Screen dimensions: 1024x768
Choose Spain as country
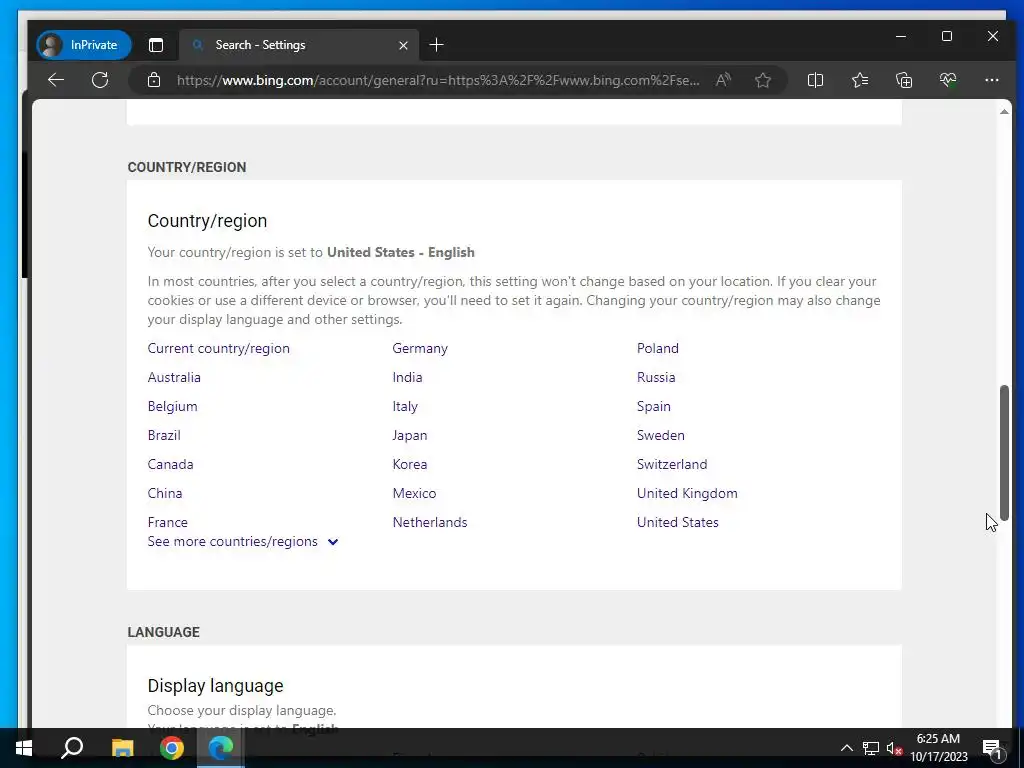point(654,406)
